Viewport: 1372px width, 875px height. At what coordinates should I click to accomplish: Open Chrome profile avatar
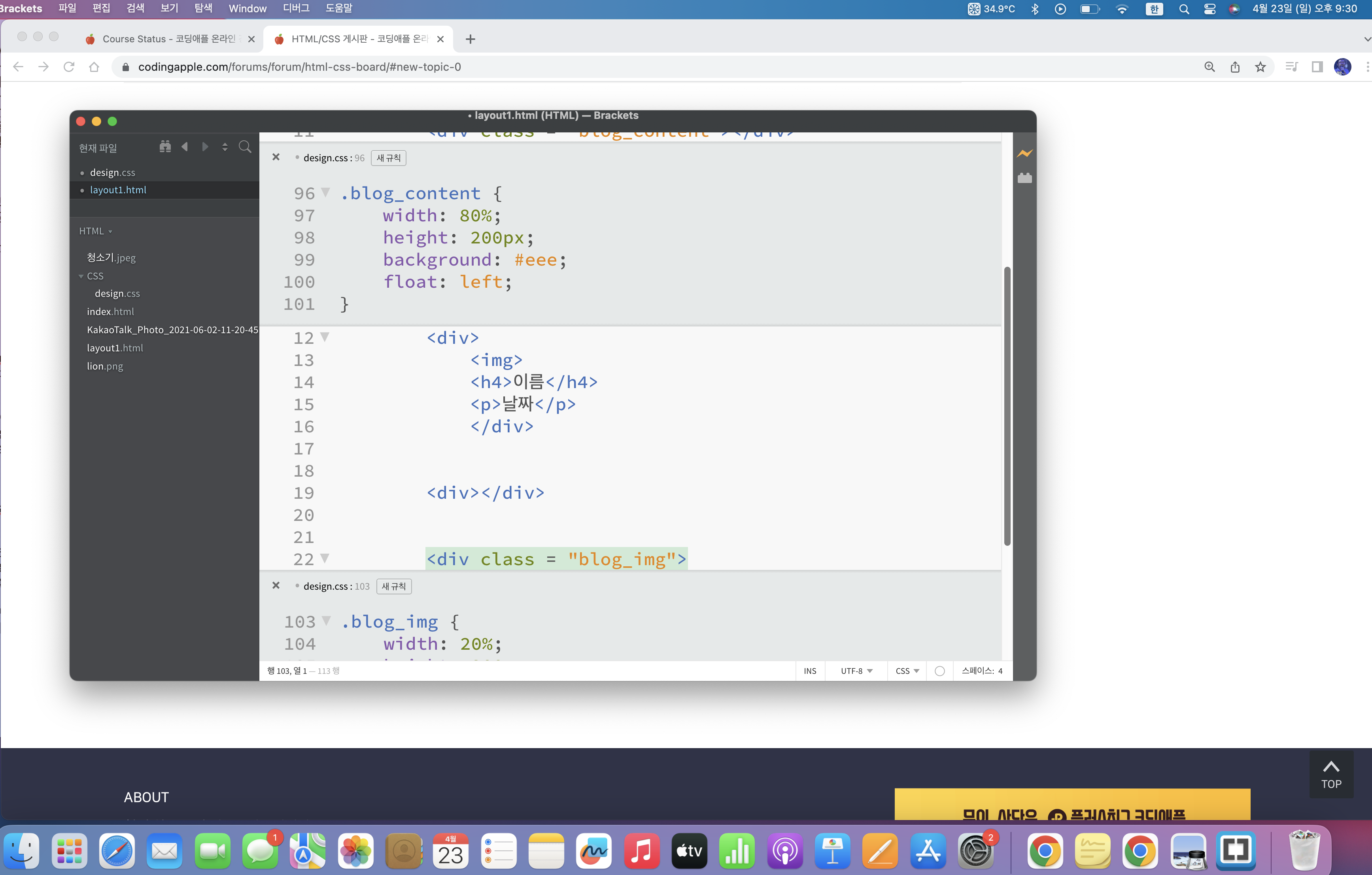(x=1342, y=67)
